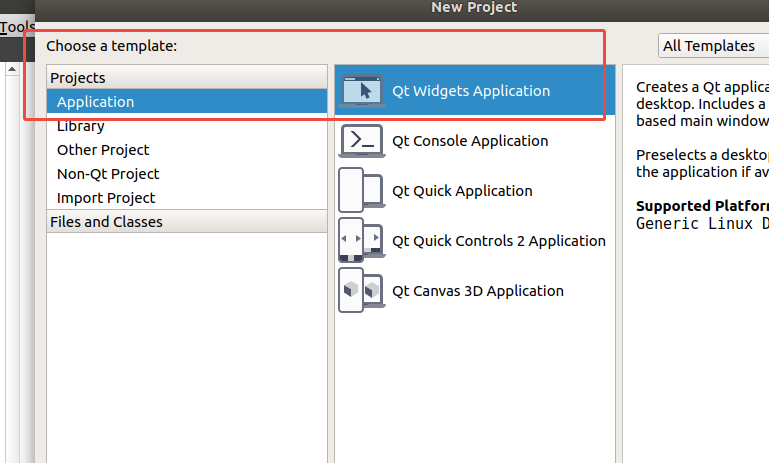Select the Qt Widgets Application label

point(471,91)
